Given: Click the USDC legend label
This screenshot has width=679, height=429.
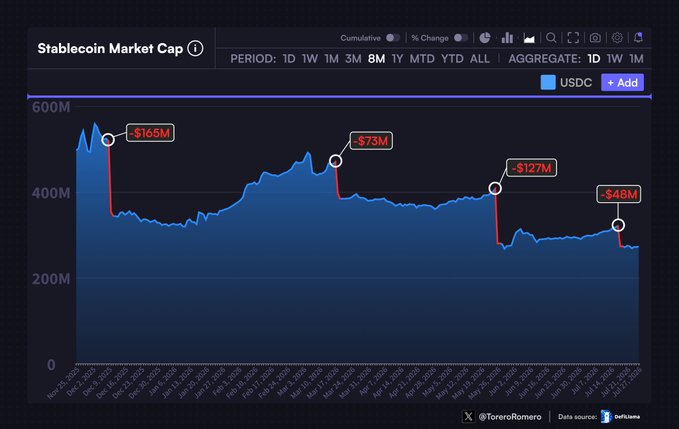Looking at the screenshot, I should tap(576, 83).
